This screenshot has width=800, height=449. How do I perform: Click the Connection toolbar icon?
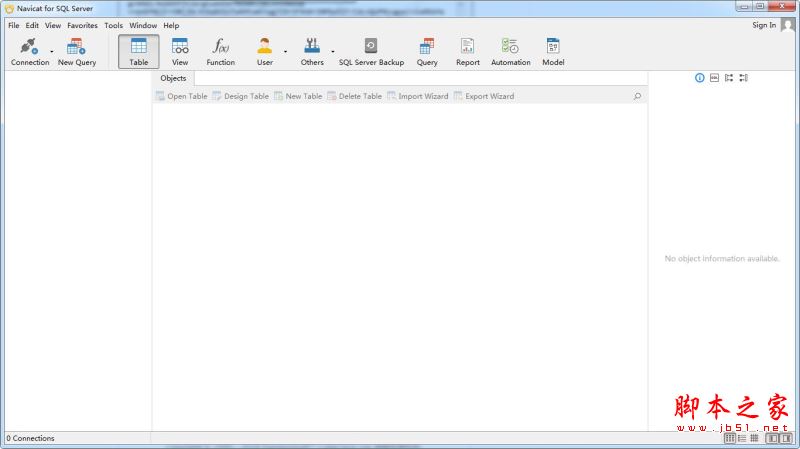click(30, 52)
